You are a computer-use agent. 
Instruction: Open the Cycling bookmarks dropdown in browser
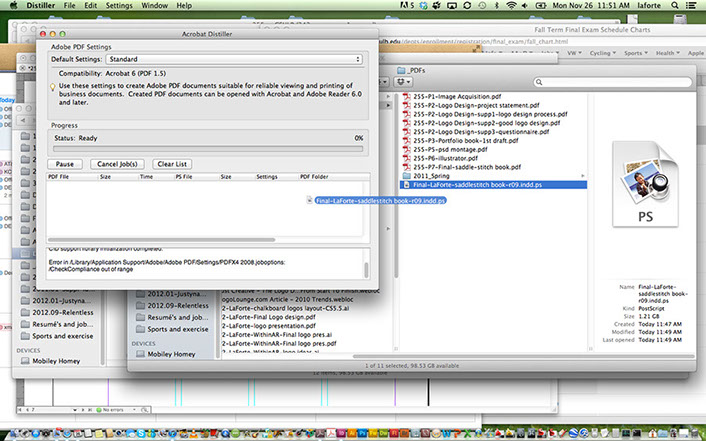click(x=603, y=53)
